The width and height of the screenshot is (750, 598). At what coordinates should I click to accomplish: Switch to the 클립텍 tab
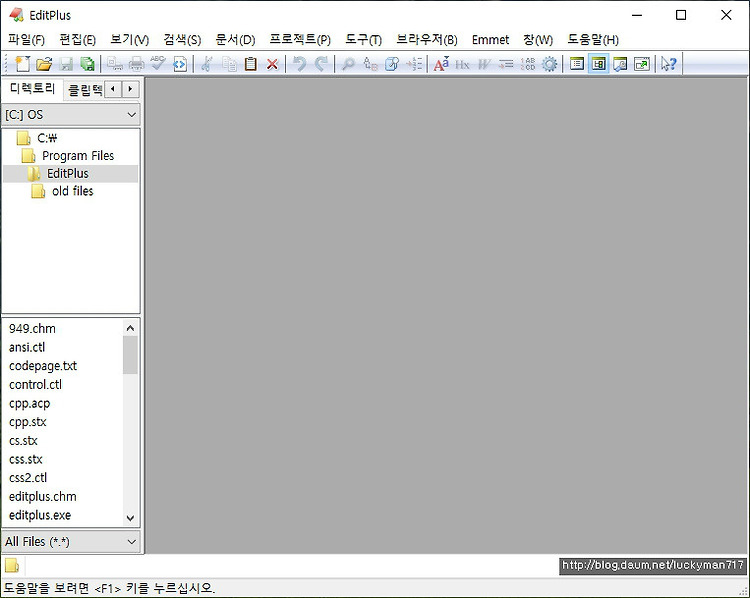(85, 89)
